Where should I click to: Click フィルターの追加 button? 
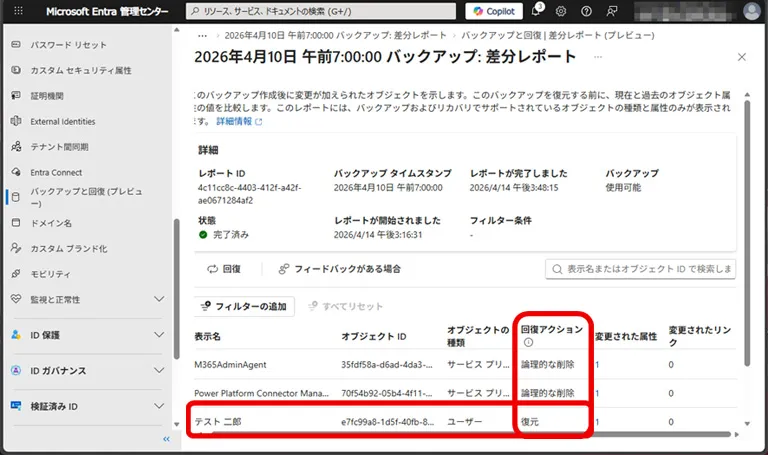[x=244, y=307]
